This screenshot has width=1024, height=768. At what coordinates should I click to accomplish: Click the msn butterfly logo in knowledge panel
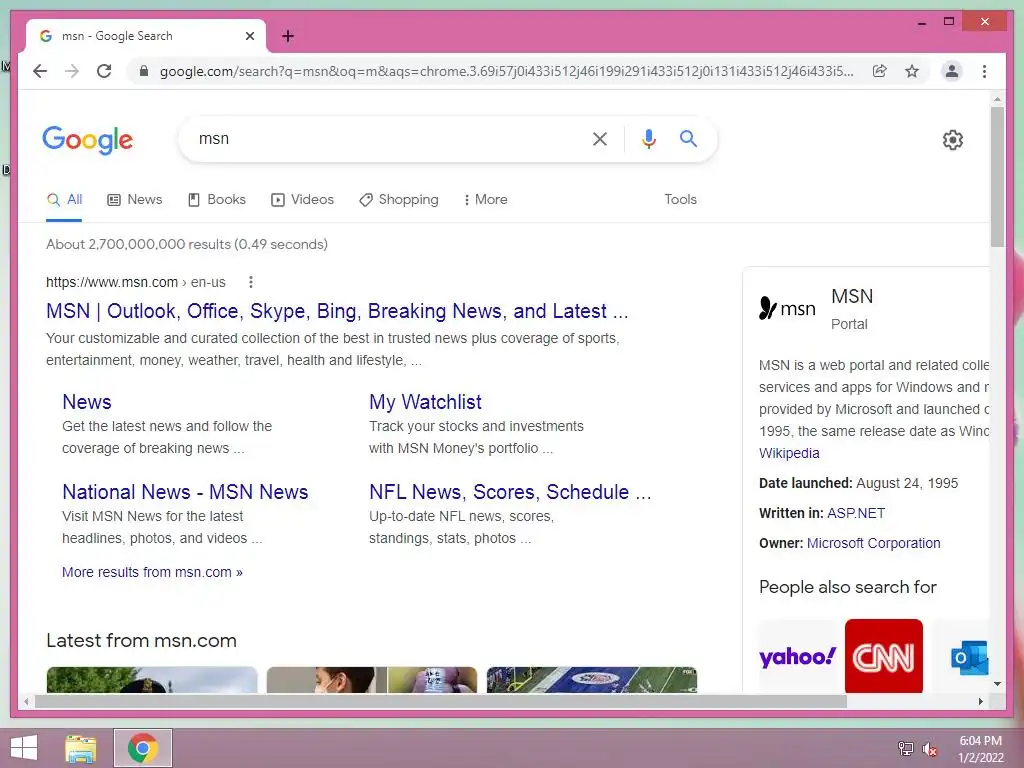[x=788, y=308]
